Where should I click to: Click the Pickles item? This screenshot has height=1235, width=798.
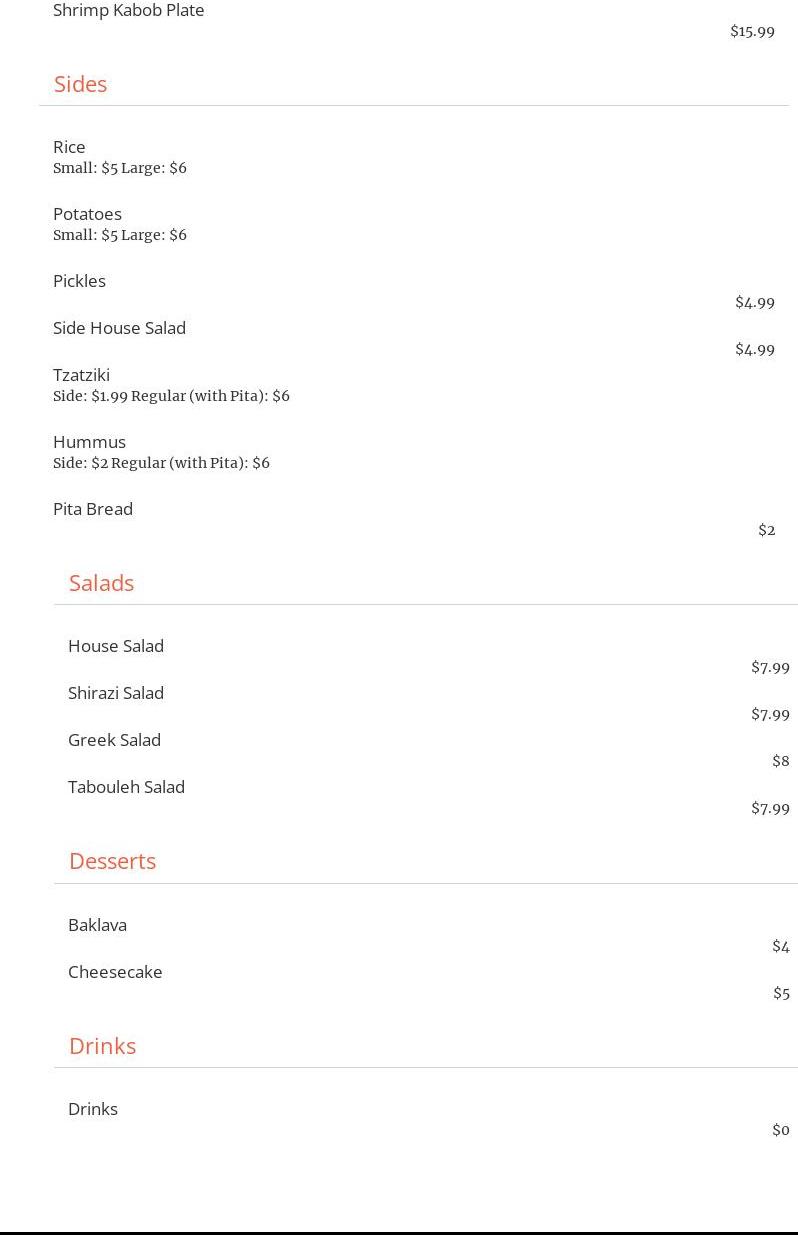(79, 281)
